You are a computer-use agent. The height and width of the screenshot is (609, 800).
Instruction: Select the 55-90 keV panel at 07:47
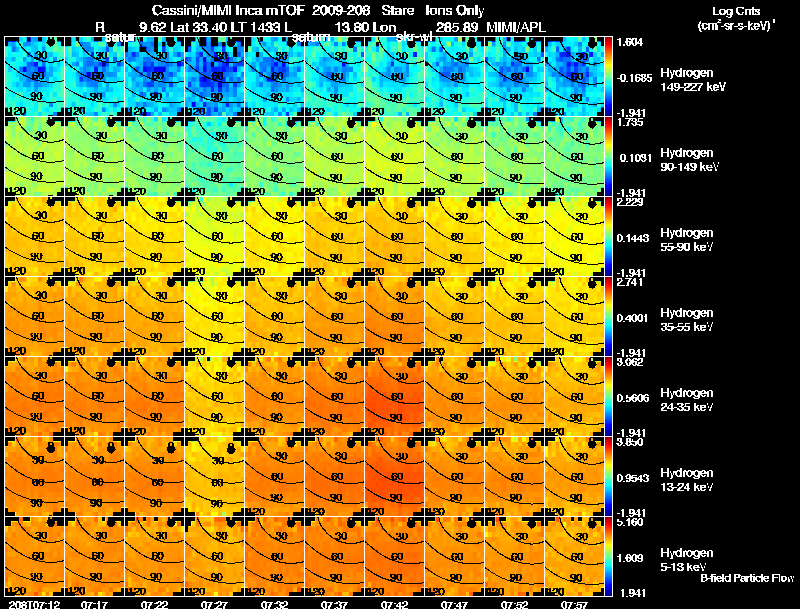pos(455,237)
